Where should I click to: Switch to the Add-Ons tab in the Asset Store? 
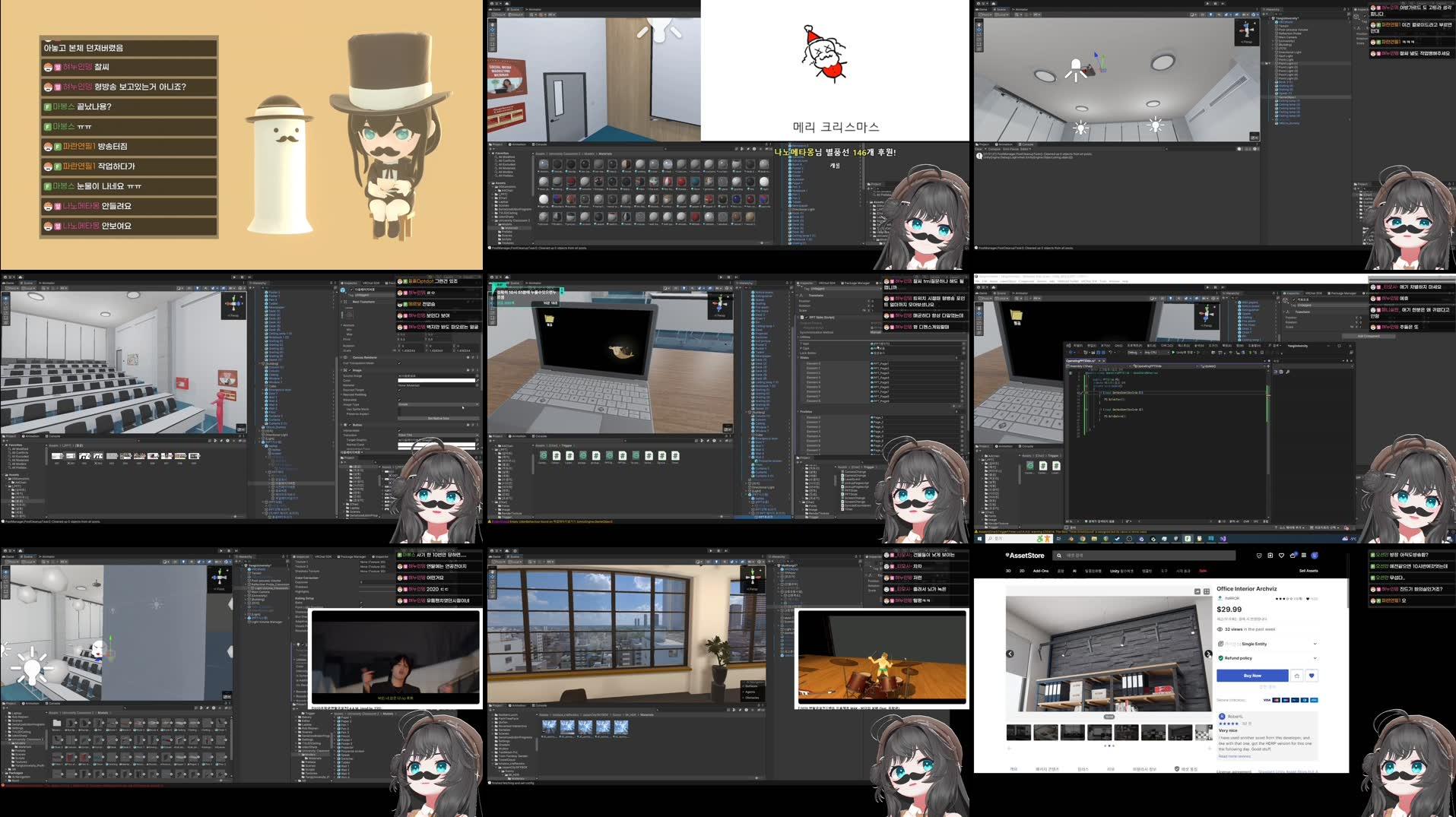point(1041,571)
